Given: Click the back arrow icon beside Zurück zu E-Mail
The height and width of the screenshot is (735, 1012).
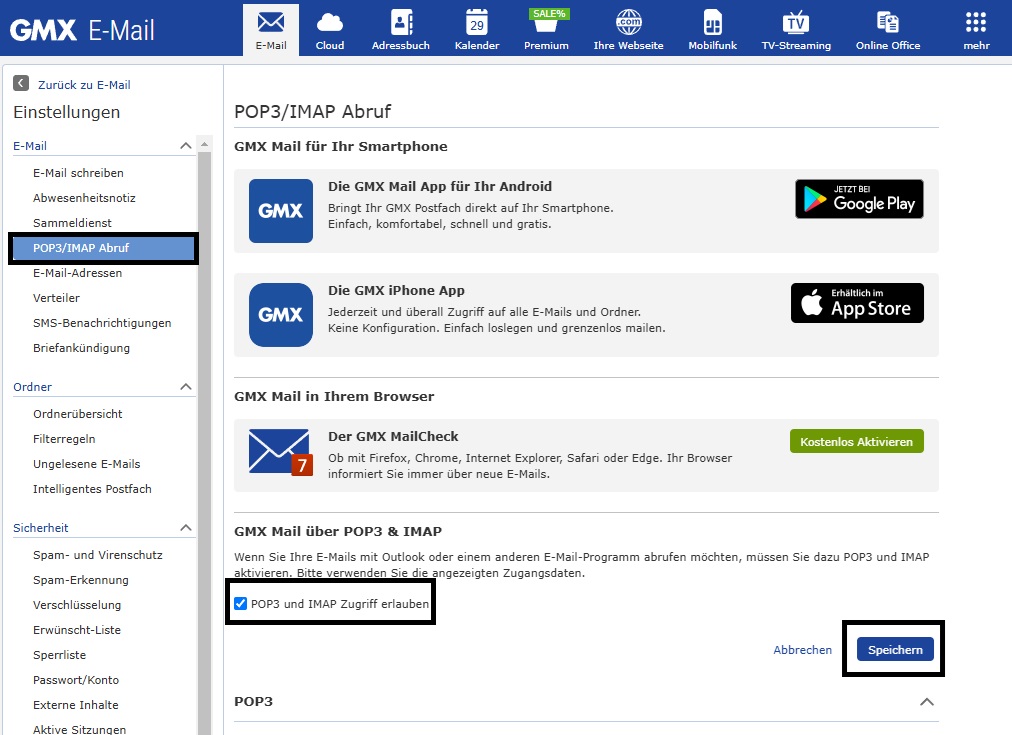Looking at the screenshot, I should click(x=21, y=83).
